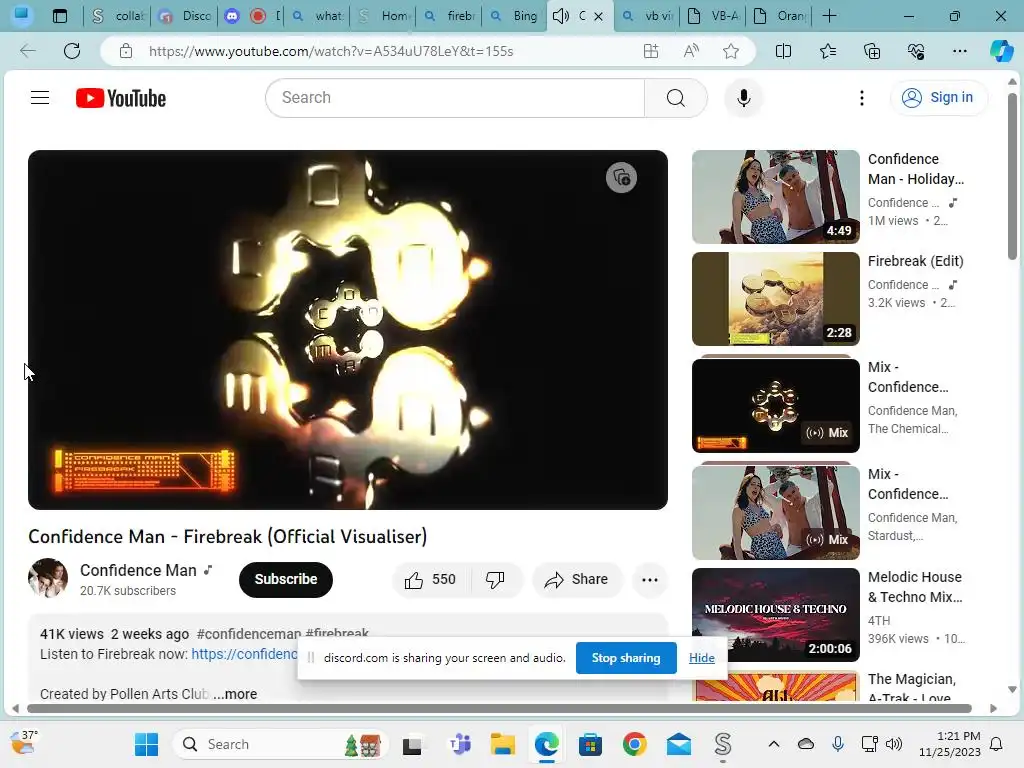Open the notification bell
Viewport: 1024px width, 768px height.
pos(997,744)
